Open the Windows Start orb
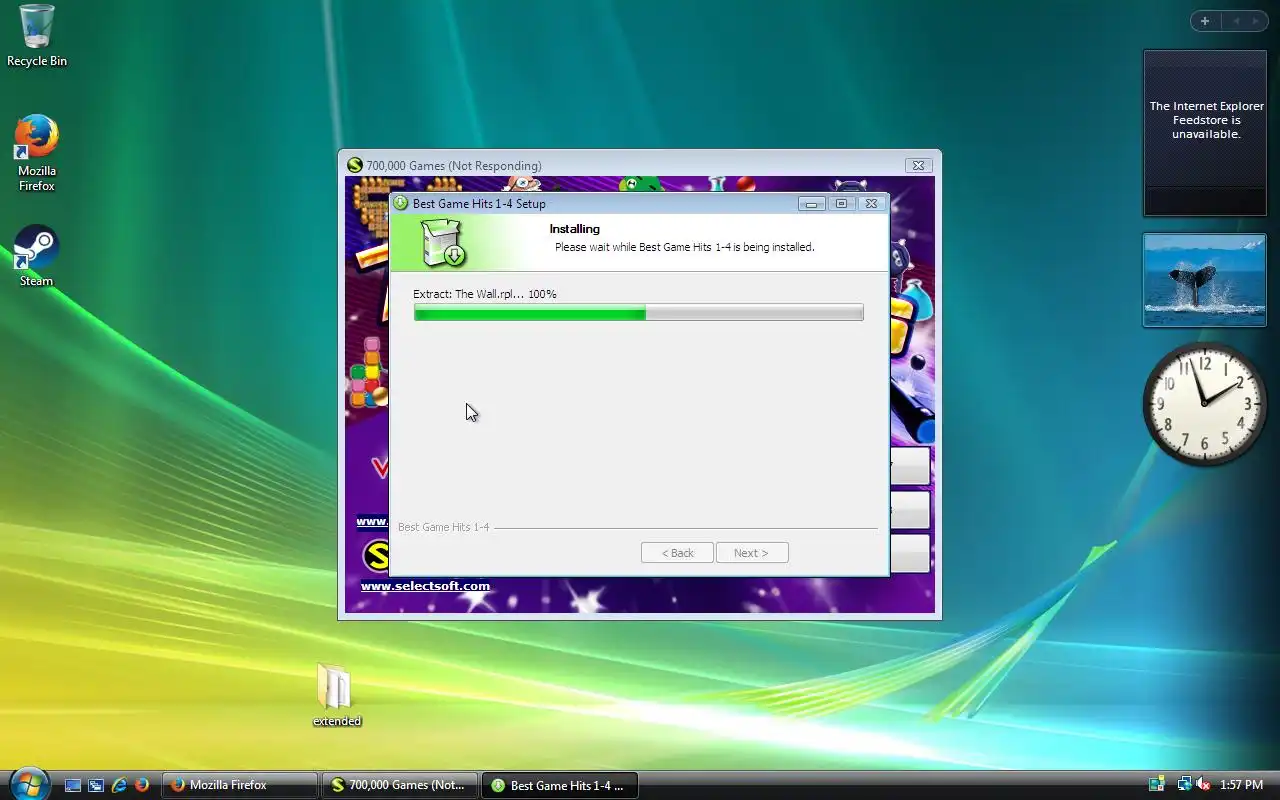This screenshot has width=1280, height=800. click(x=28, y=784)
